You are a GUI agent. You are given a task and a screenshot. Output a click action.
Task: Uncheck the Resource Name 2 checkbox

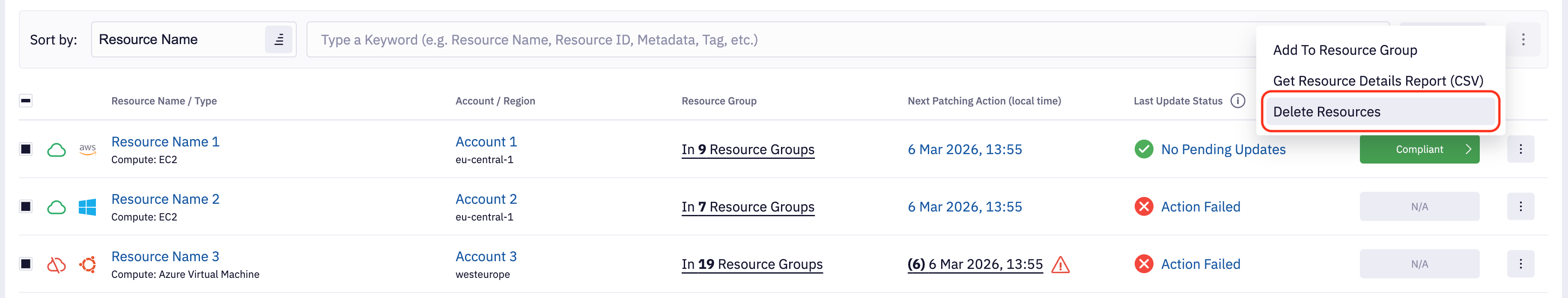coord(26,207)
